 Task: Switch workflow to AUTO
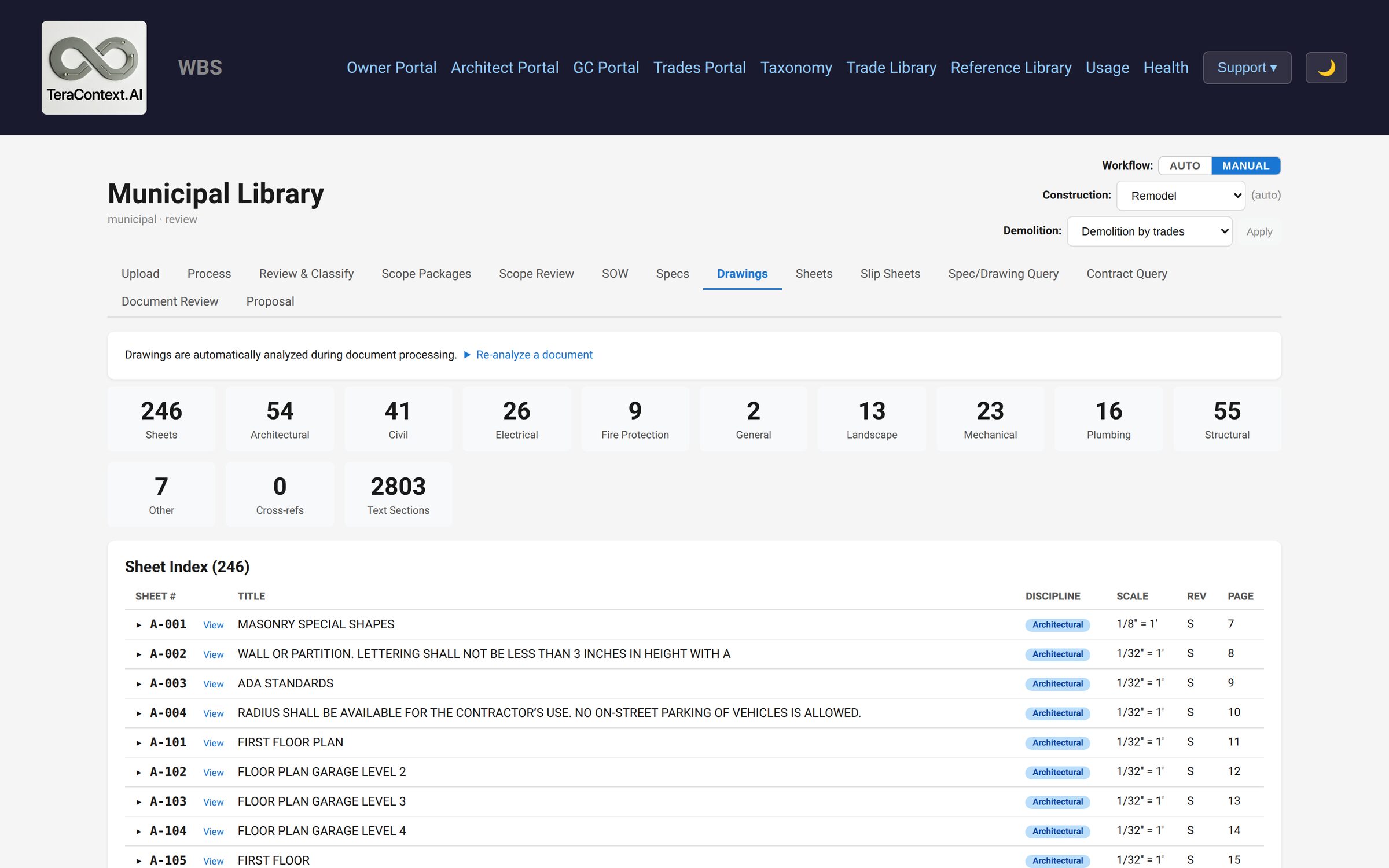pos(1184,165)
